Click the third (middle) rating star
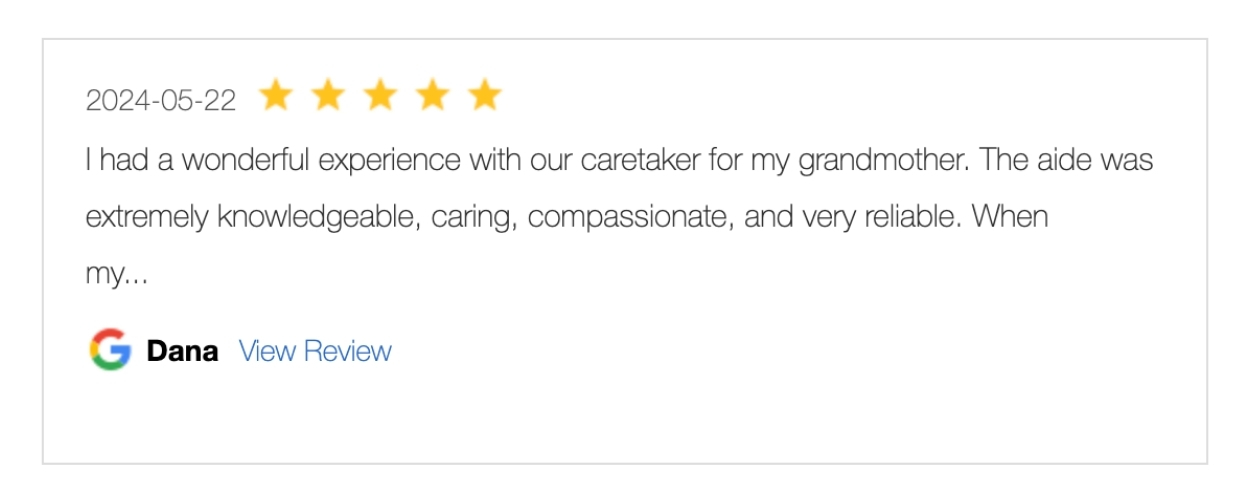Screen dimensions: 1250x500 click(x=380, y=96)
